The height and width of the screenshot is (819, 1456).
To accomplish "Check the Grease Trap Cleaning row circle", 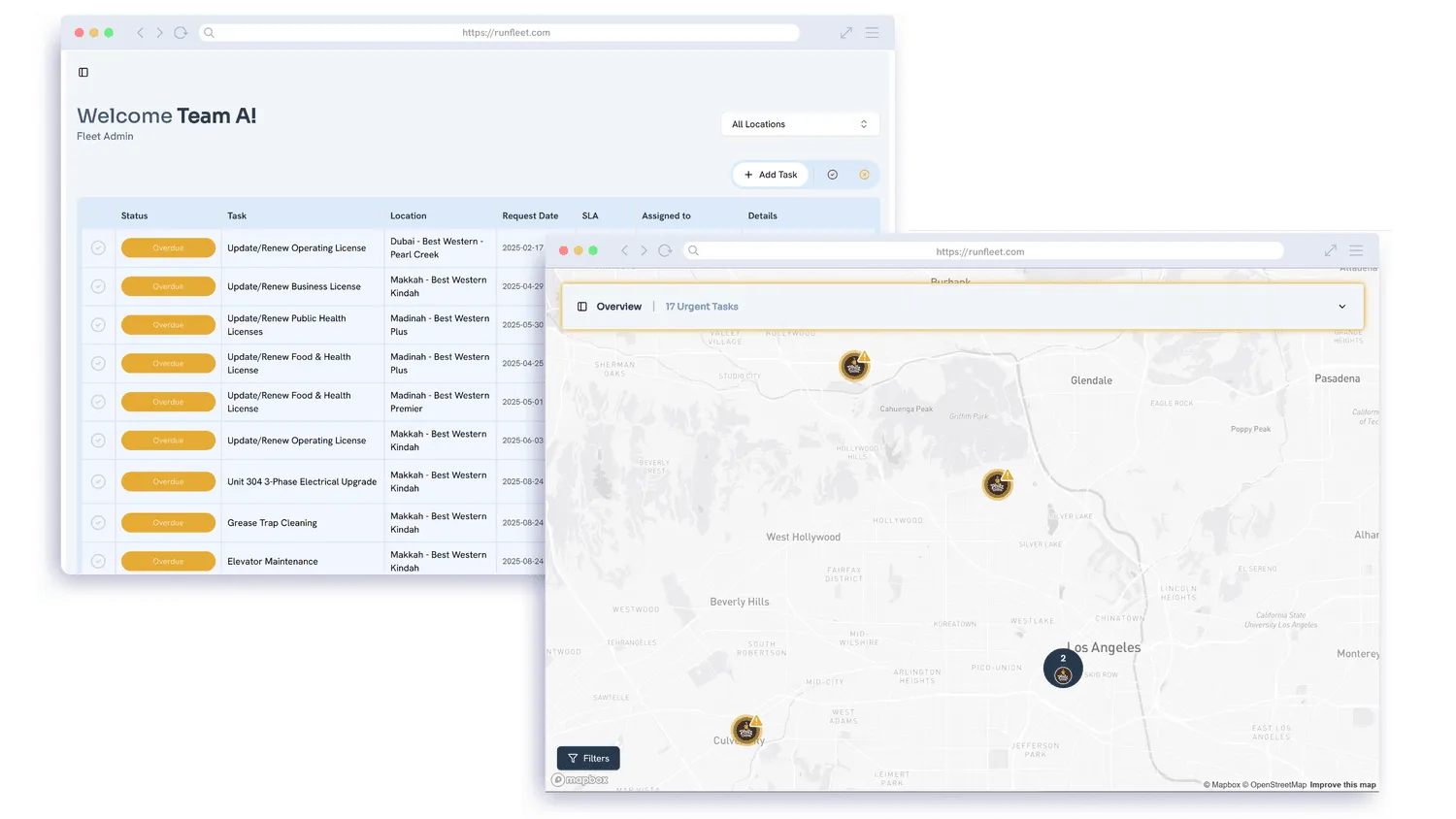I will click(98, 523).
